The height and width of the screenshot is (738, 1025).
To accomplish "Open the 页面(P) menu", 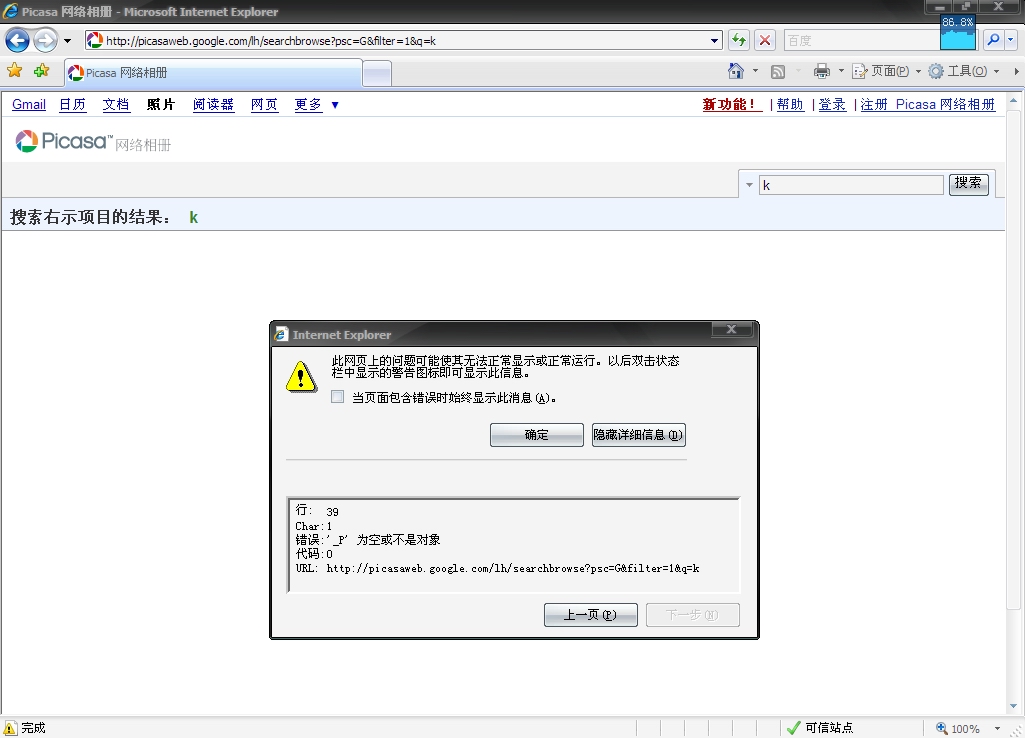I will pos(887,71).
